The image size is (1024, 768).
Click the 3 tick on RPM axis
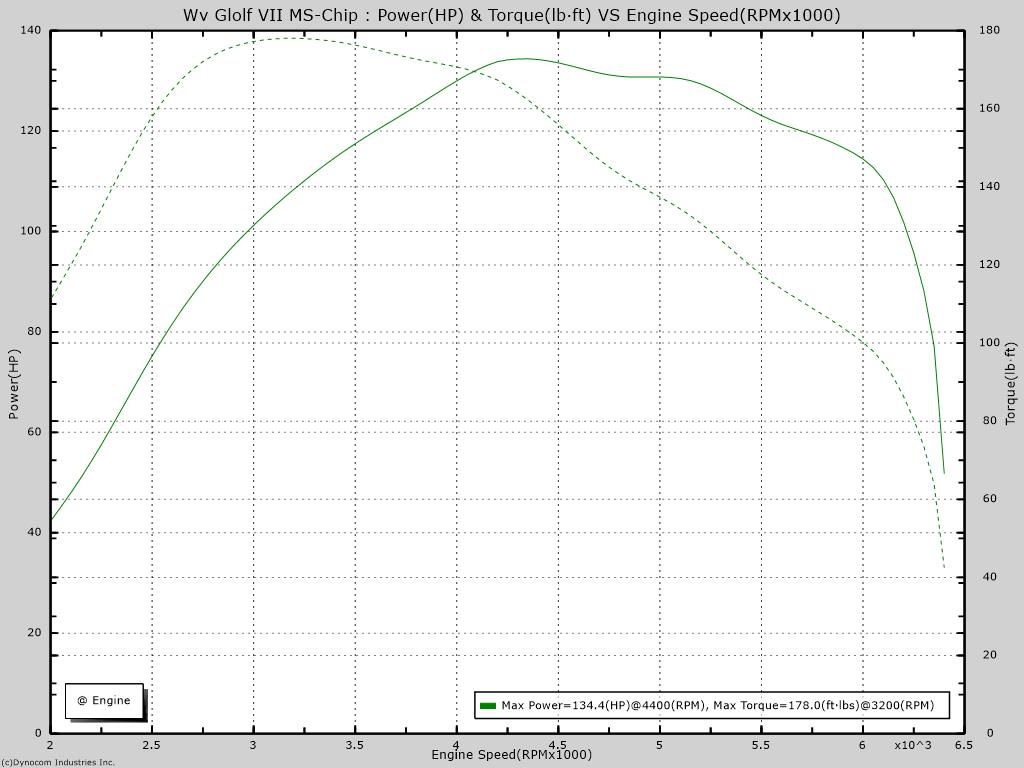[x=253, y=745]
